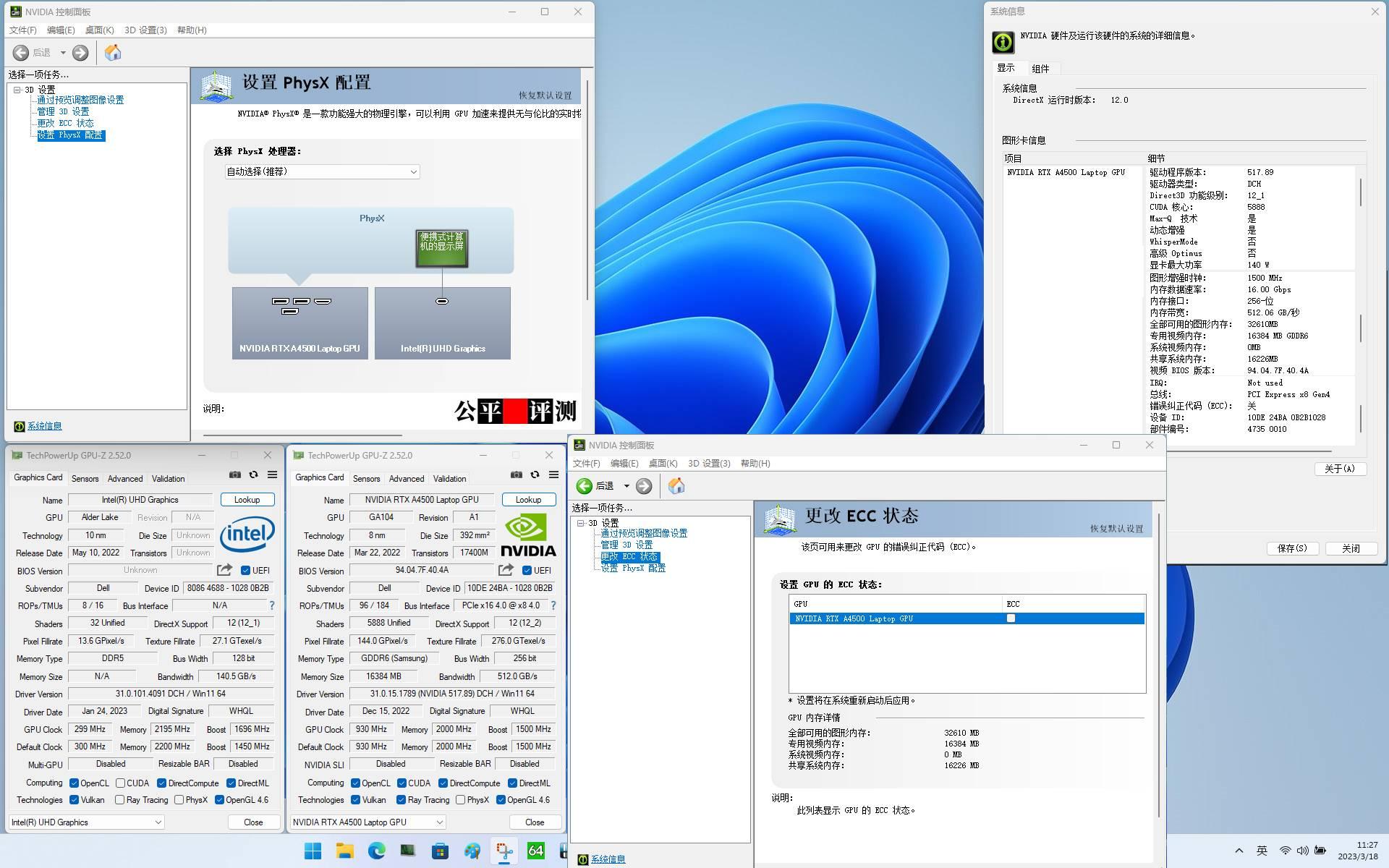Click Lookup button in NVIDIA GPU-Z
Screen dimensions: 1389x868
click(x=528, y=500)
